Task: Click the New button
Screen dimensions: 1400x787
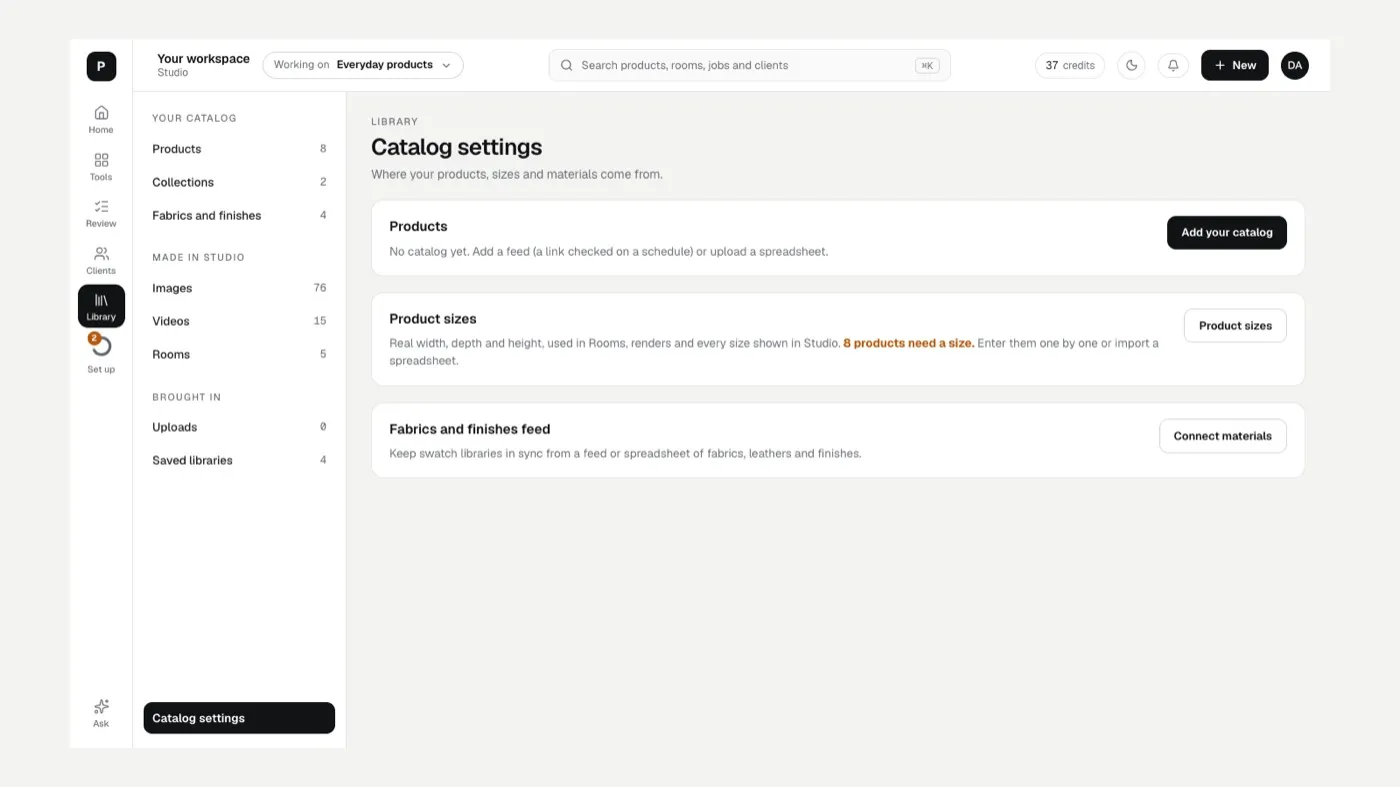Action: pos(1235,65)
